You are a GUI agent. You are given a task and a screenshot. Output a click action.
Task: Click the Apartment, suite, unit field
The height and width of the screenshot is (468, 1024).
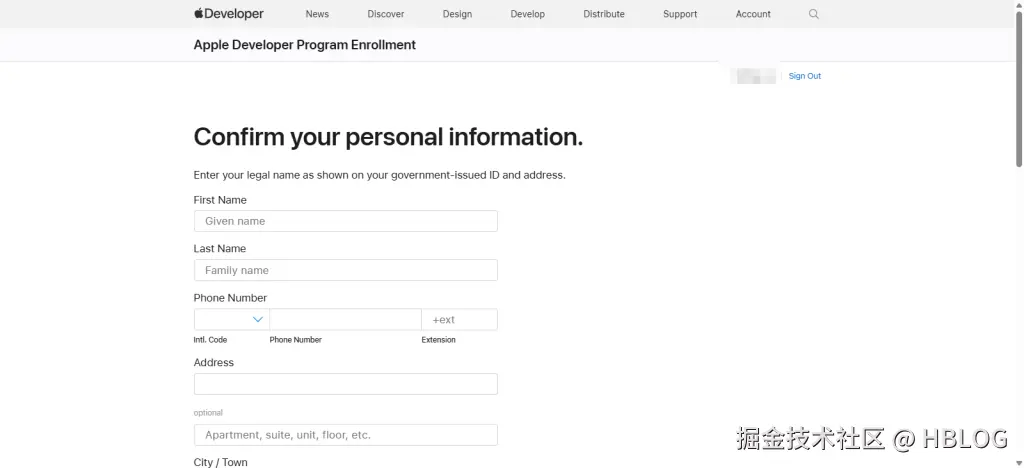pos(345,435)
